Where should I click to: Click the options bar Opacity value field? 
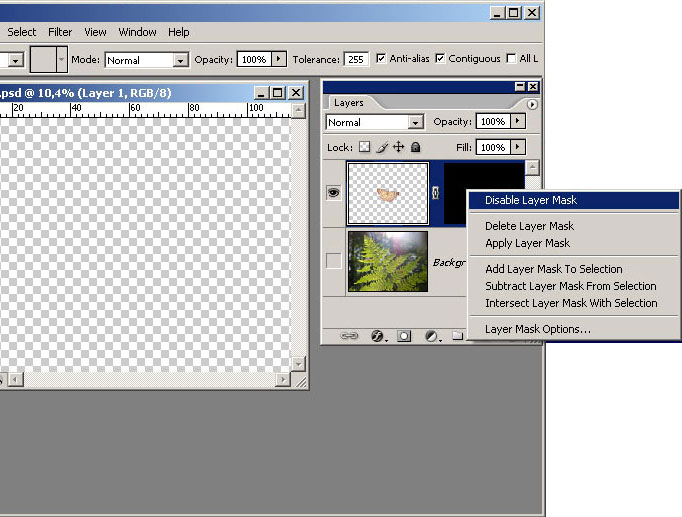(254, 59)
